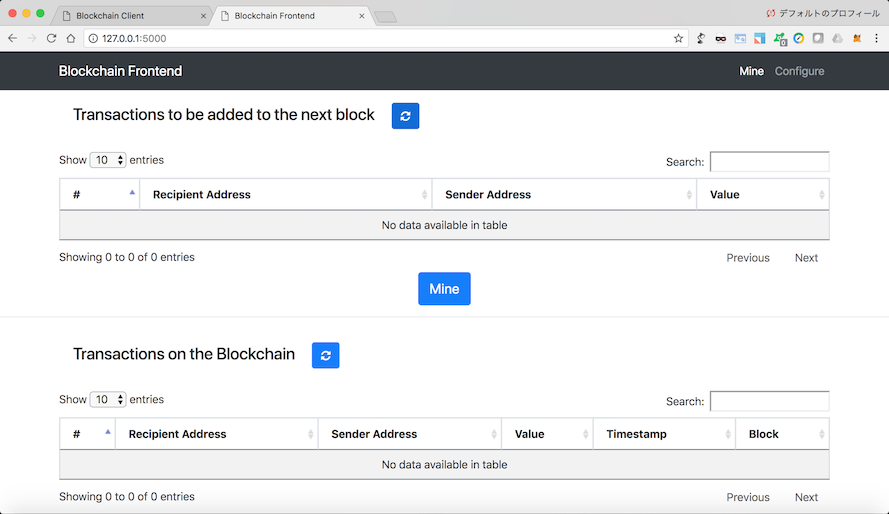Click the browser back arrow
This screenshot has width=889, height=514.
(x=12, y=38)
